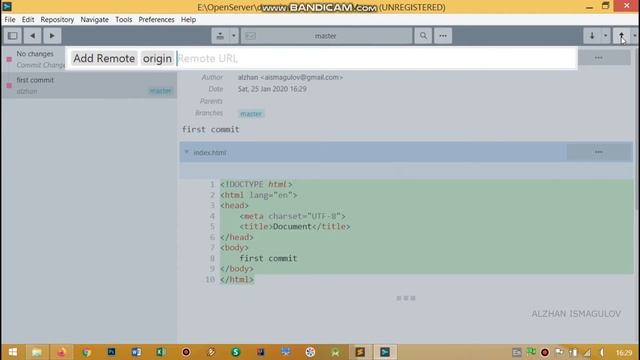Image resolution: width=640 pixels, height=360 pixels.
Task: Open Chrome from the taskbar
Action: [x=86, y=352]
